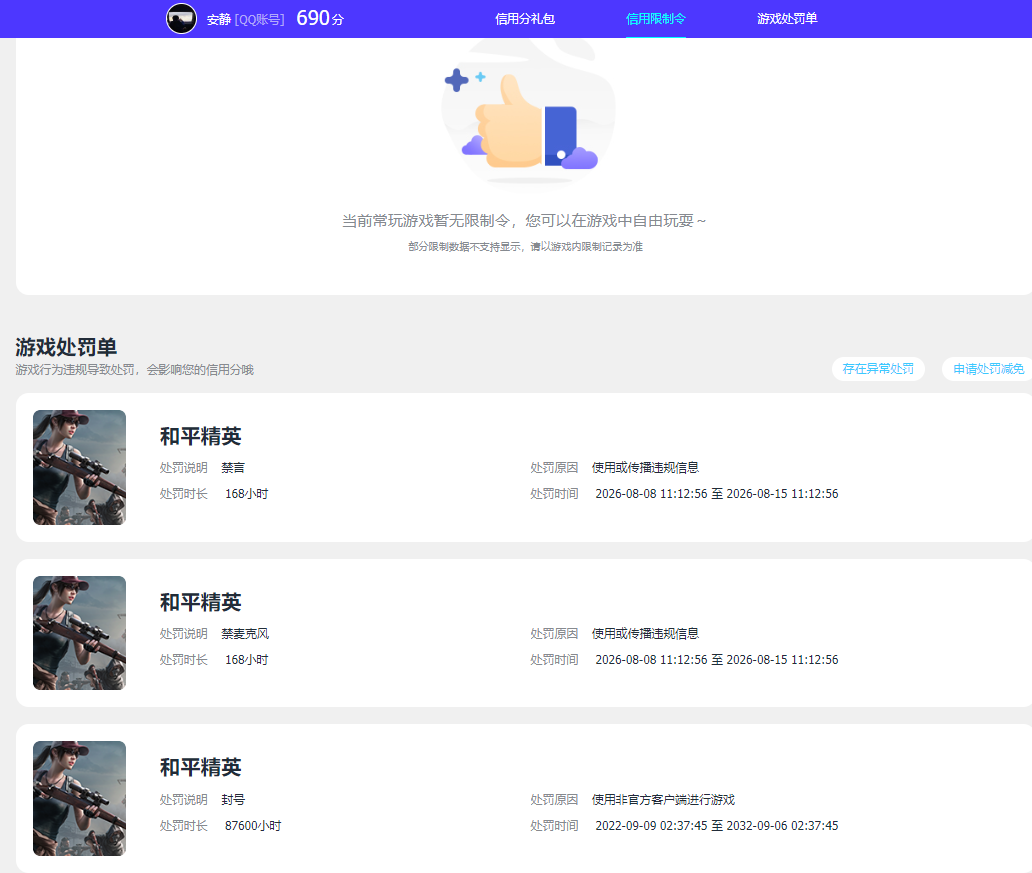Click the user avatar in the header
1032x873 pixels.
181,18
